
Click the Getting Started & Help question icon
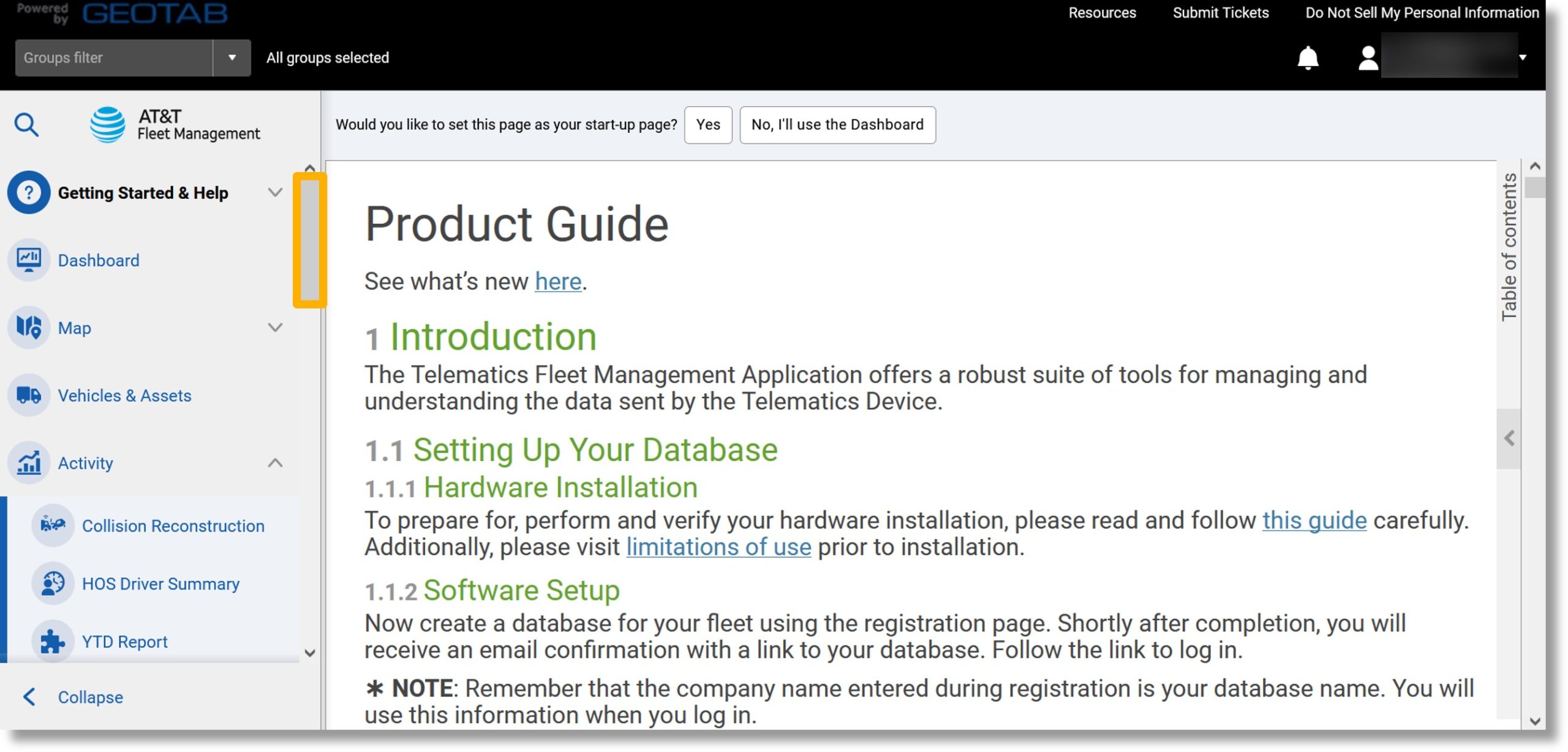[29, 192]
